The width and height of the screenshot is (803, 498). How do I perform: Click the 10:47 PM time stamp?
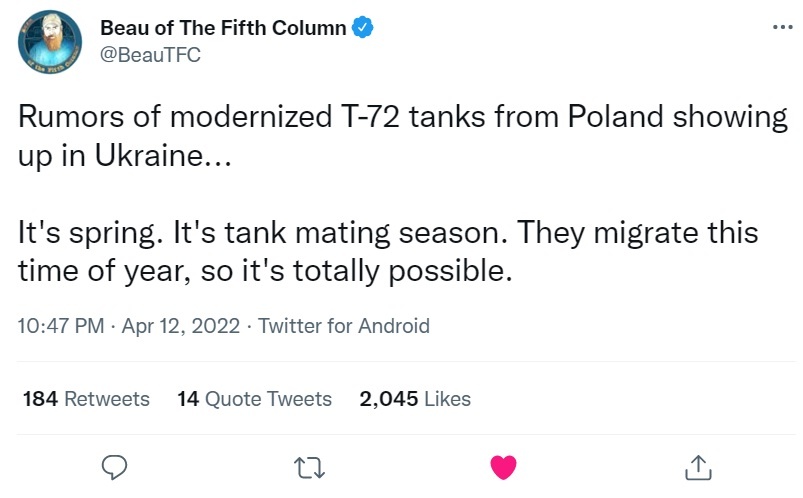[x=61, y=326]
